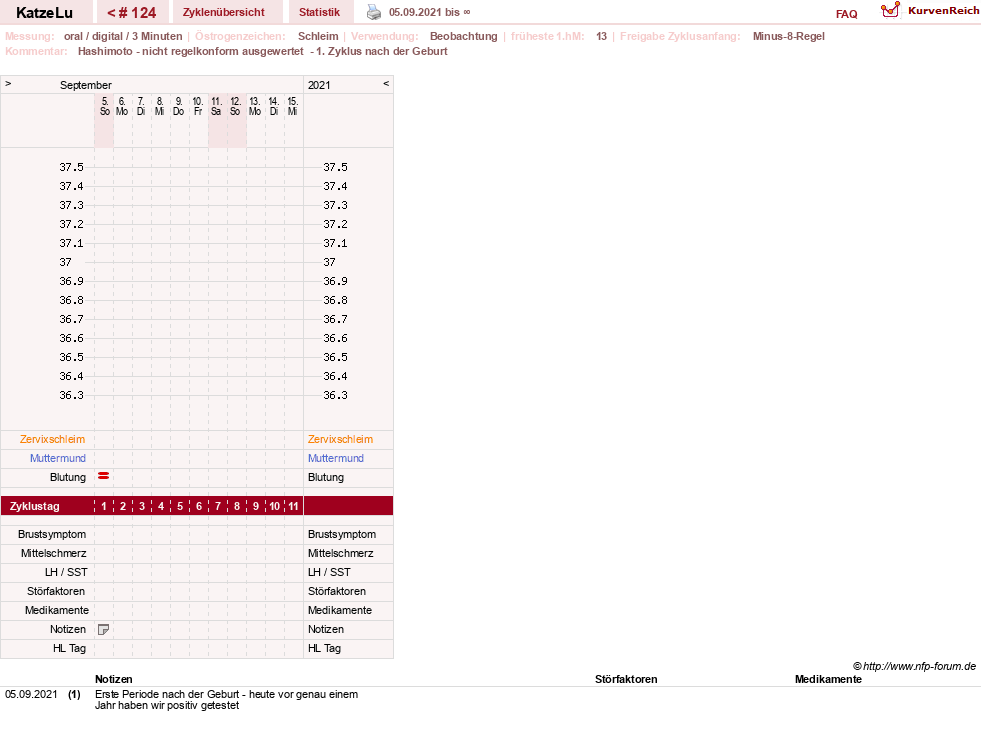The image size is (981, 732).
Task: Open the KurvenReich logo link
Action: 930,11
